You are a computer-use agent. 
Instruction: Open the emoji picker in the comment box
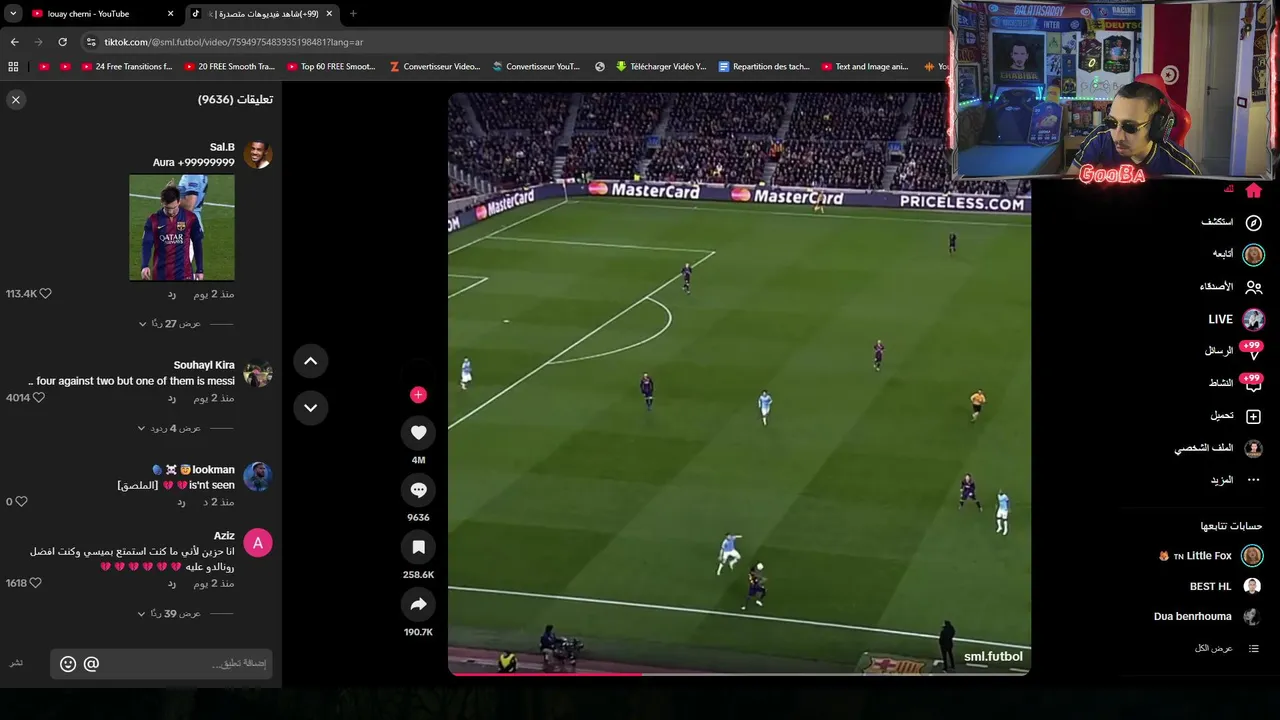pos(68,663)
